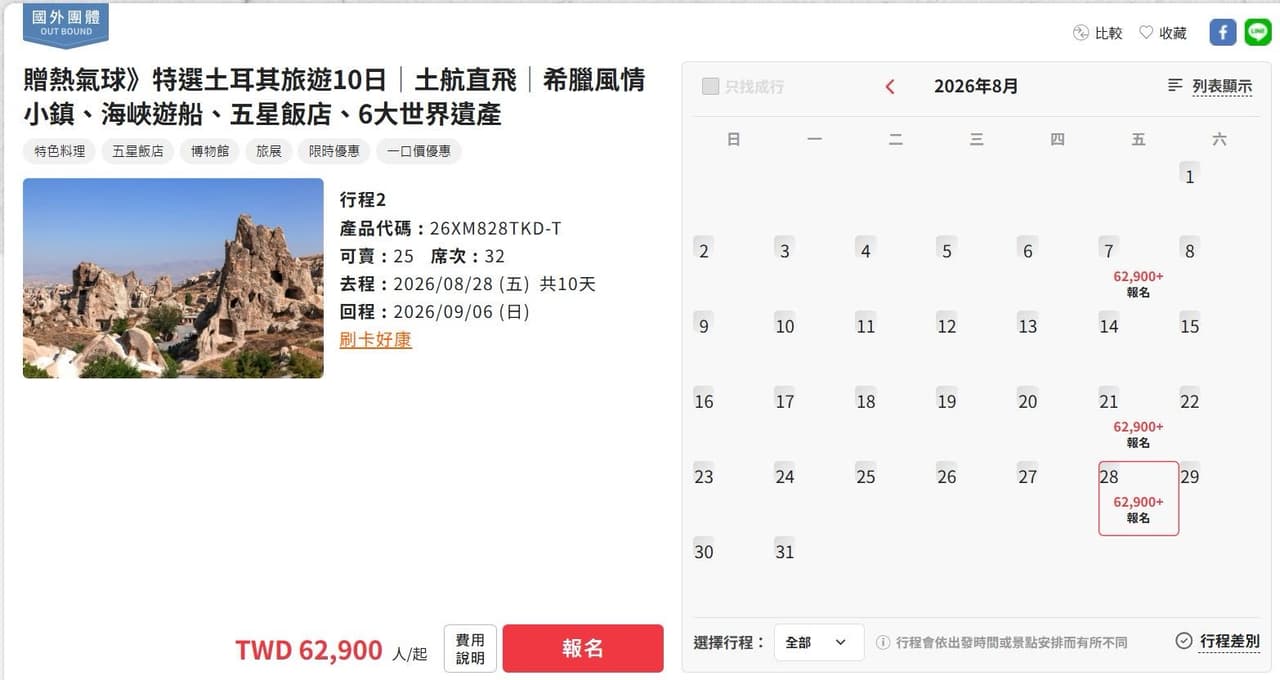Open the Cappadocia rock landscape photo
1280x680 pixels.
click(x=173, y=278)
